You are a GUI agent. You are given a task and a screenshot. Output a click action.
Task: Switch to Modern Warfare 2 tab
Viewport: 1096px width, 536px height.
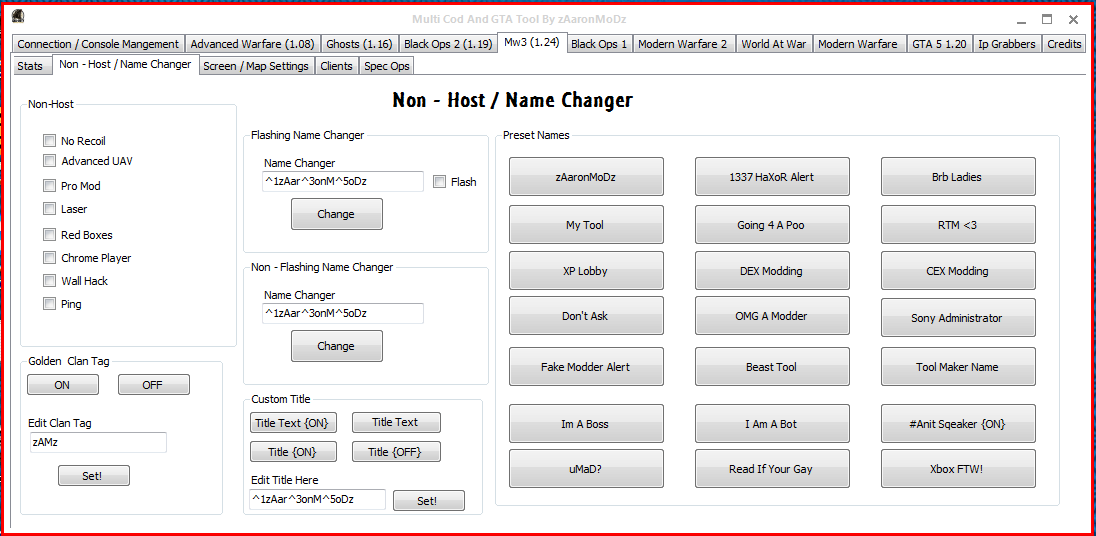[683, 44]
